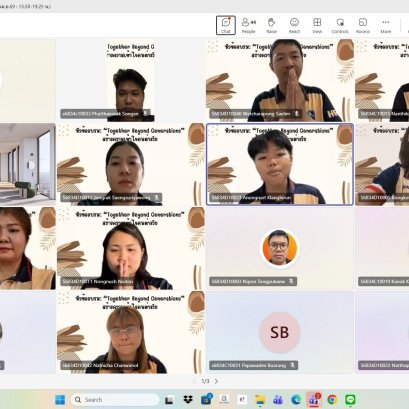Select the Saengsuriyawong participant video tile
Viewport: 409px width, 409px height.
(x=131, y=164)
